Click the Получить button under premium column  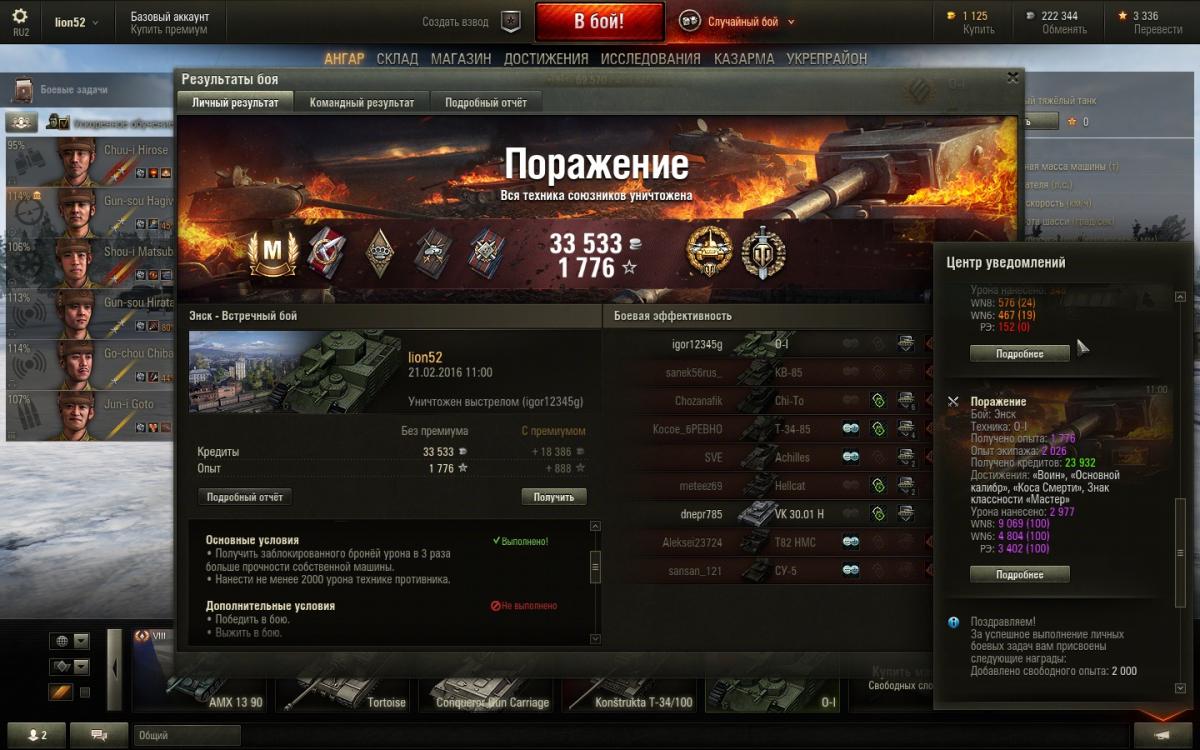click(554, 497)
